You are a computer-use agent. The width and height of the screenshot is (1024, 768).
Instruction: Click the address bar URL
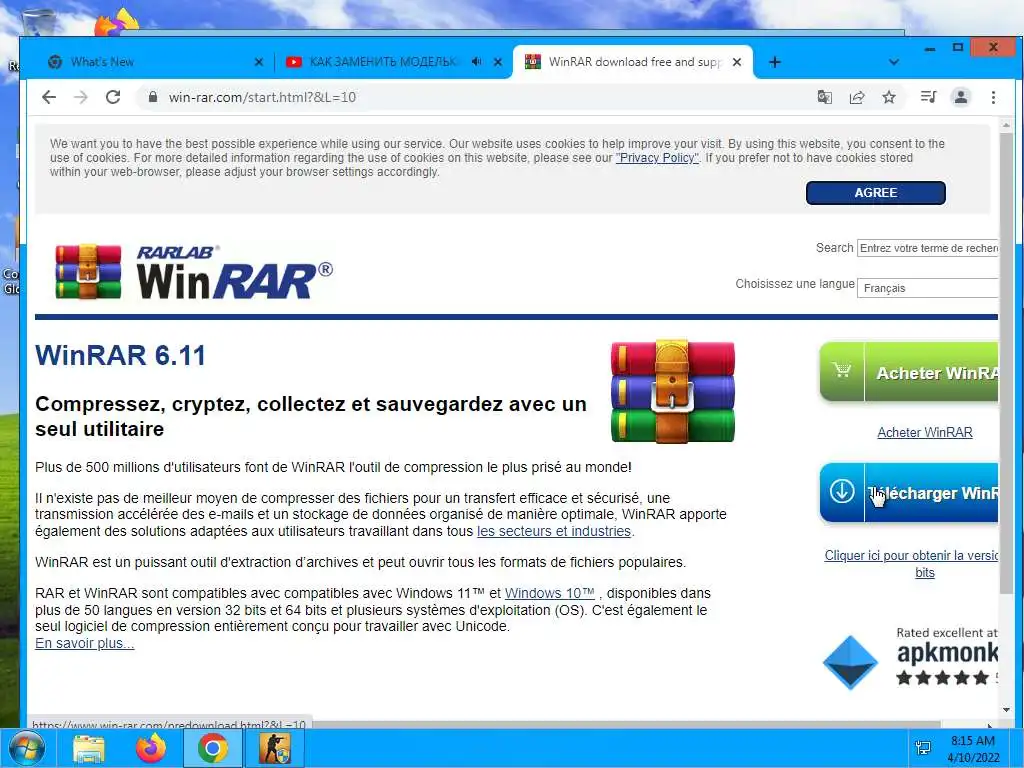(x=262, y=97)
